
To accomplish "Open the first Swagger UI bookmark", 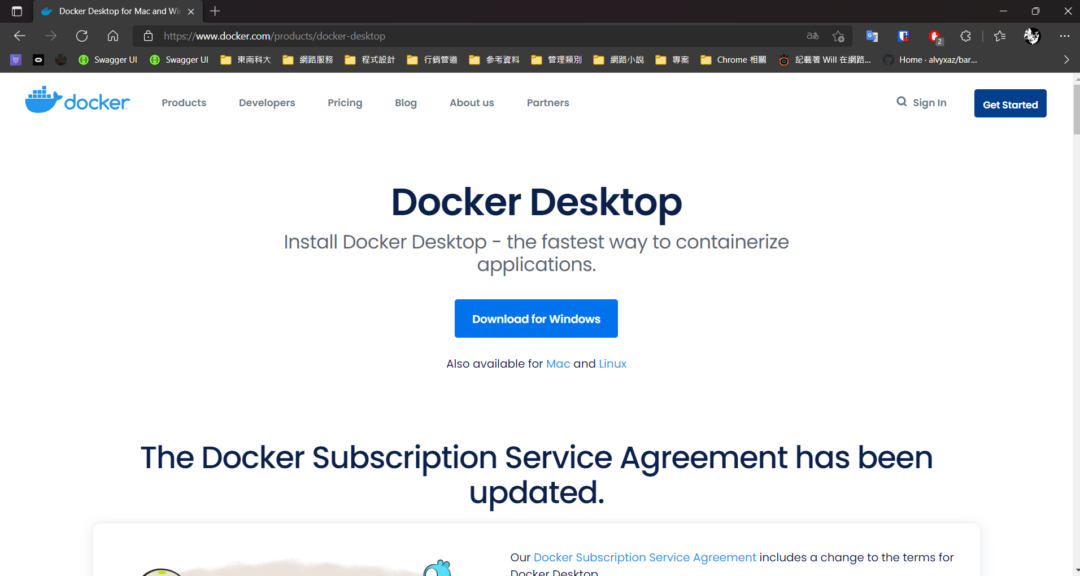I will [x=107, y=60].
